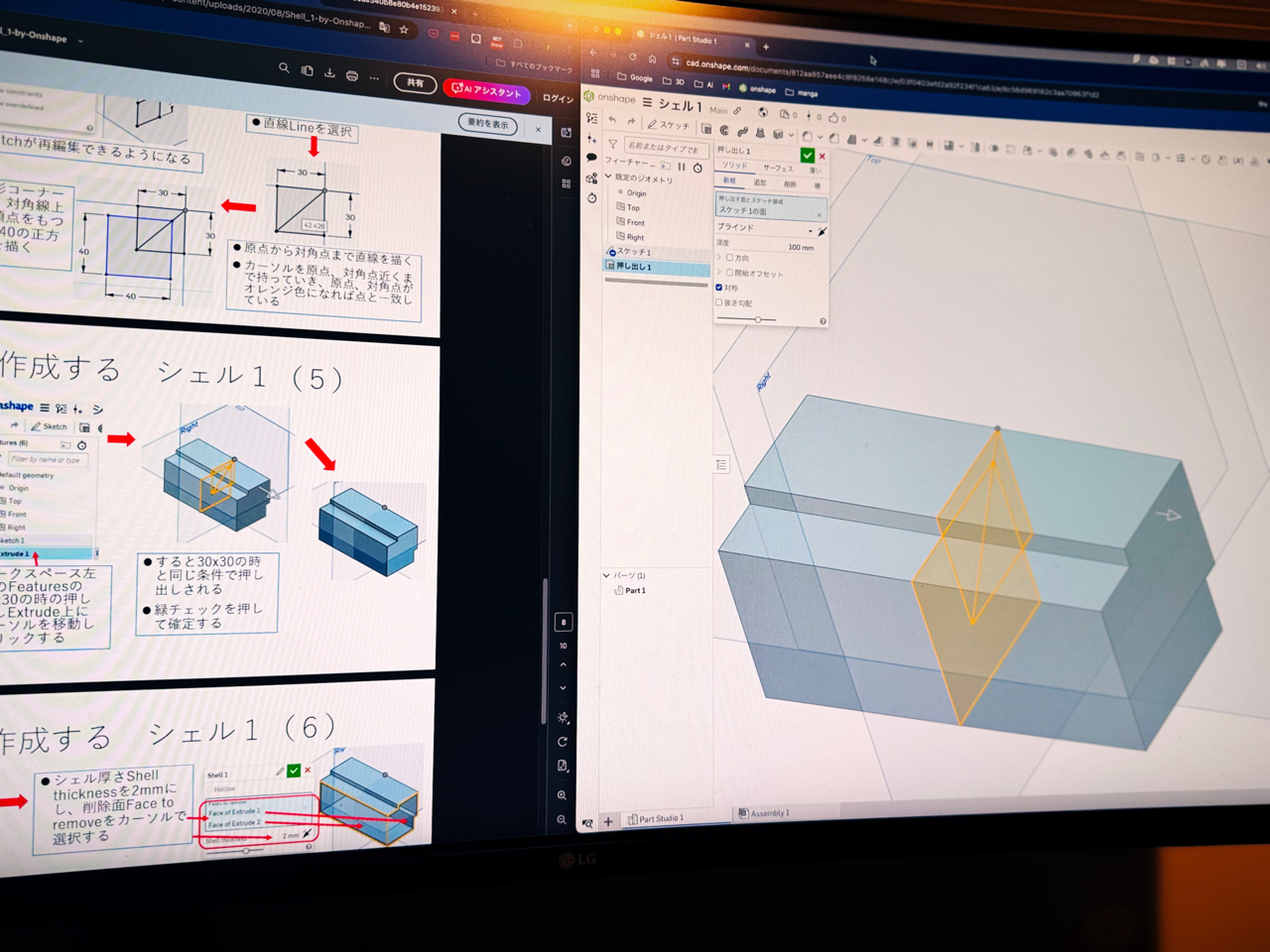The width and height of the screenshot is (1270, 952).
Task: Go to next PDF page chevron down
Action: (x=563, y=687)
